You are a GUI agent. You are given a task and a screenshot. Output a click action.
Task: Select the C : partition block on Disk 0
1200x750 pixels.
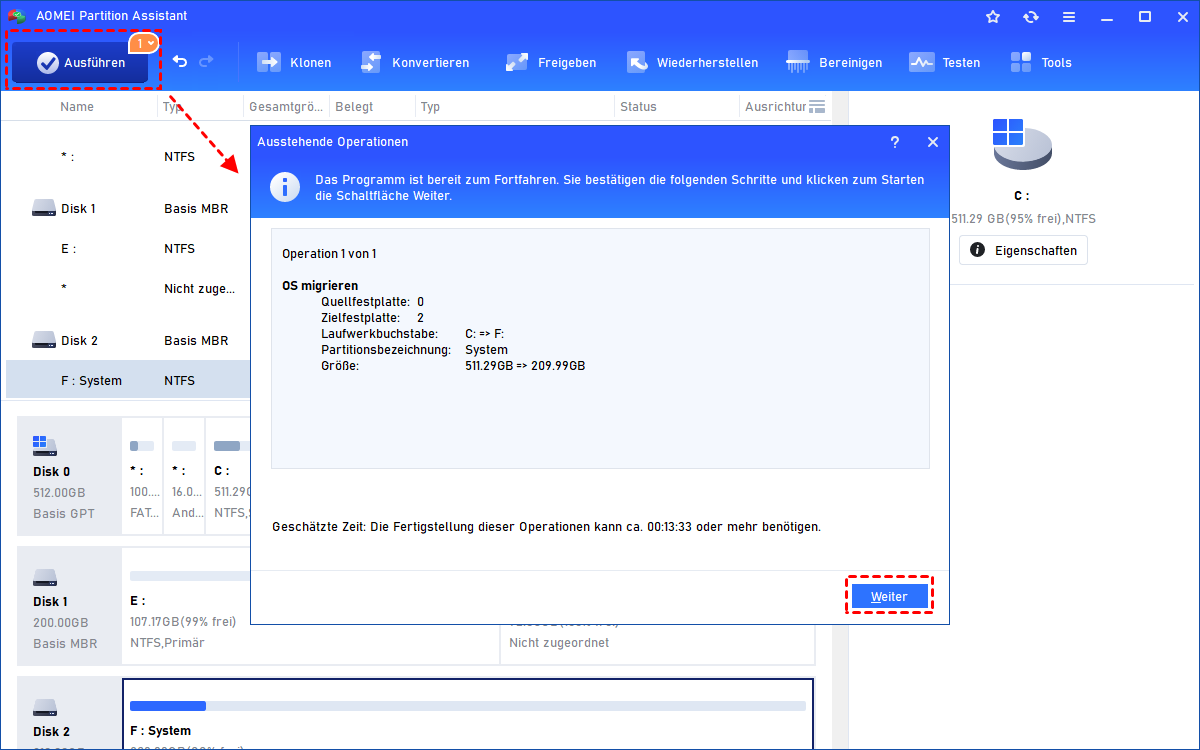tap(229, 475)
